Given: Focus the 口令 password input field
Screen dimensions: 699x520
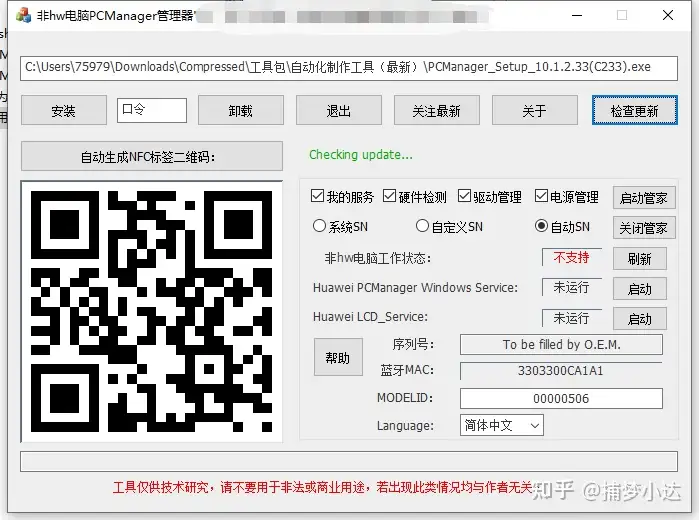Looking at the screenshot, I should tap(152, 110).
